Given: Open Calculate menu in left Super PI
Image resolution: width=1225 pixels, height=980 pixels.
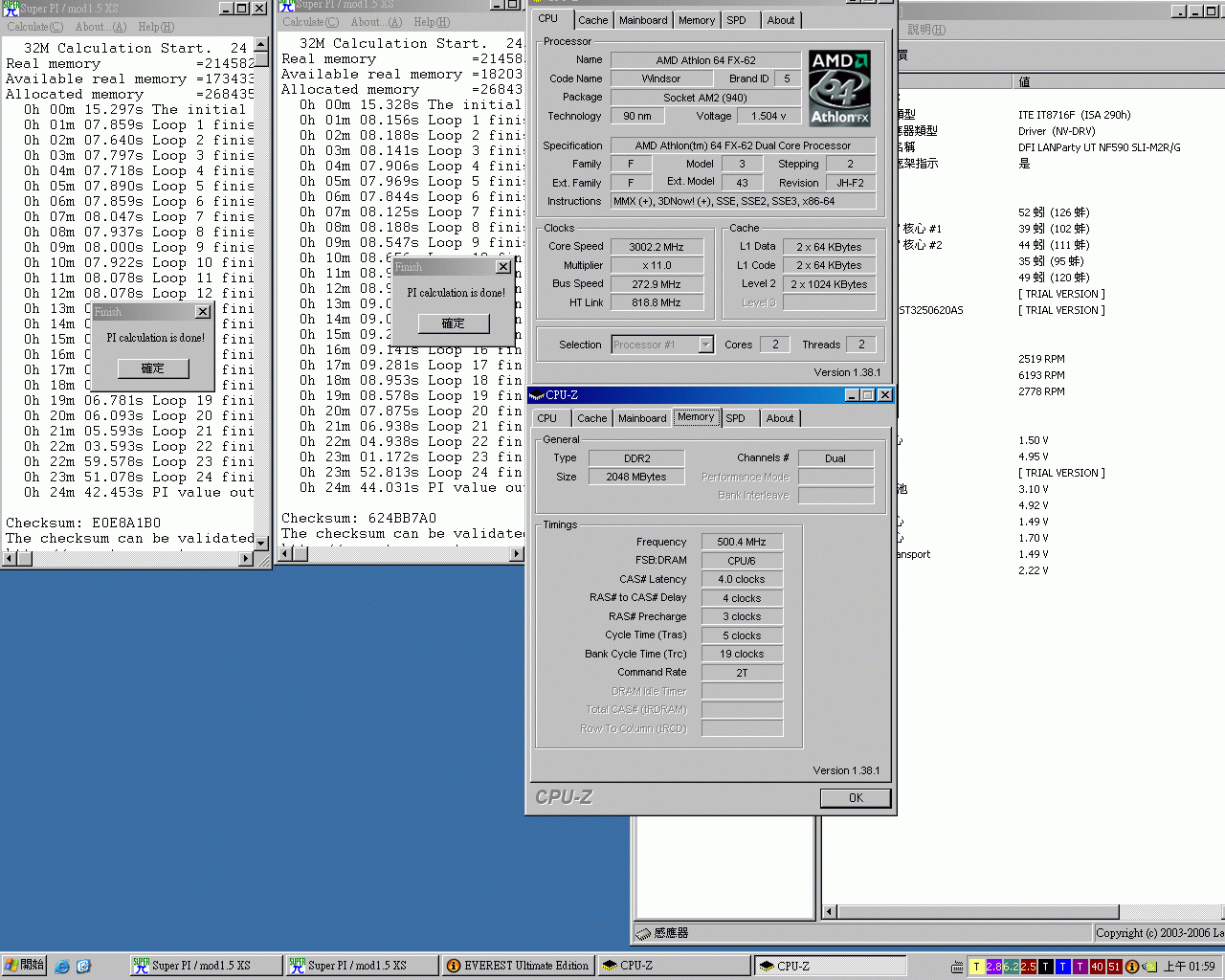Looking at the screenshot, I should coord(35,27).
